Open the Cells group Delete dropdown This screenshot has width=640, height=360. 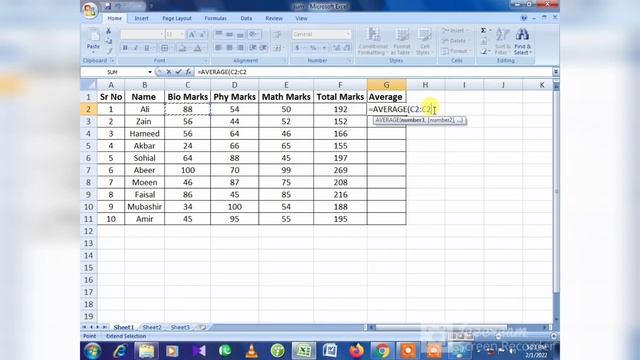[x=455, y=41]
